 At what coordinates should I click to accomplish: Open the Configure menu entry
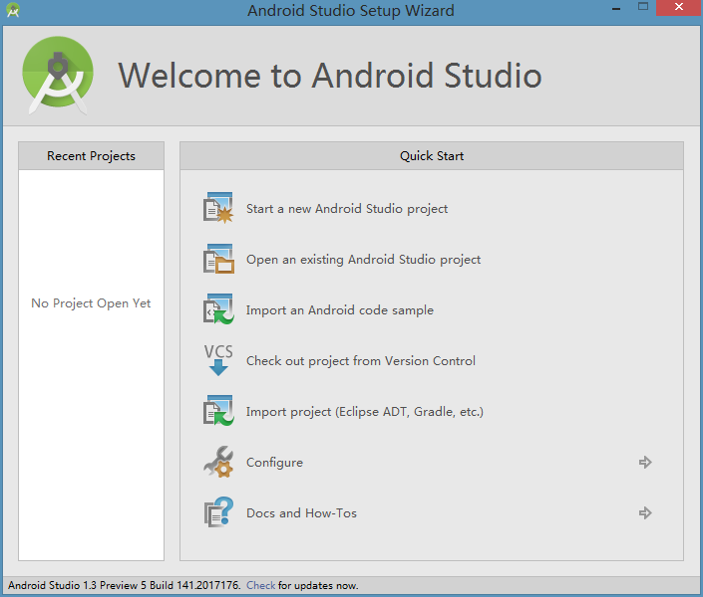[274, 463]
